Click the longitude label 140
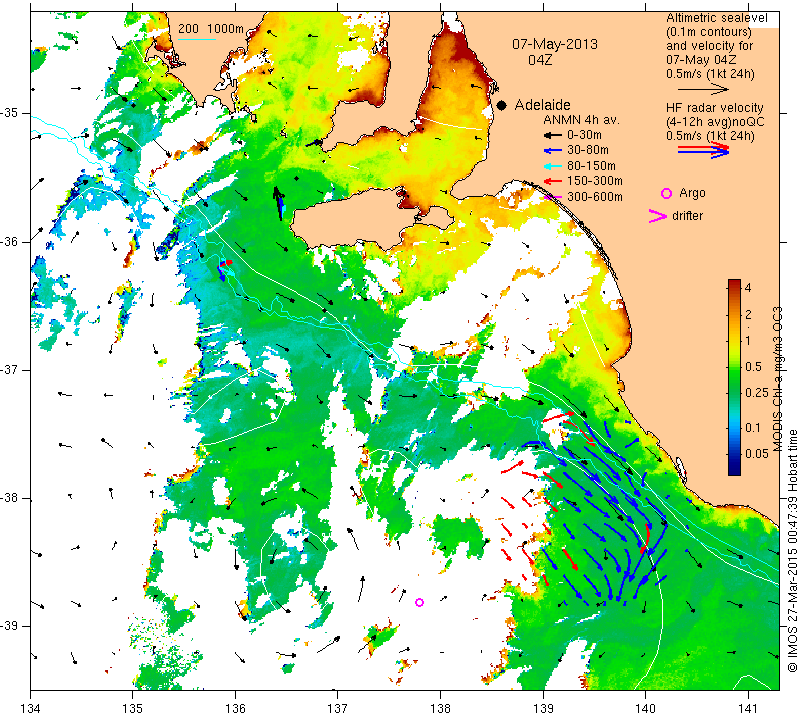The image size is (800, 720). 645,709
